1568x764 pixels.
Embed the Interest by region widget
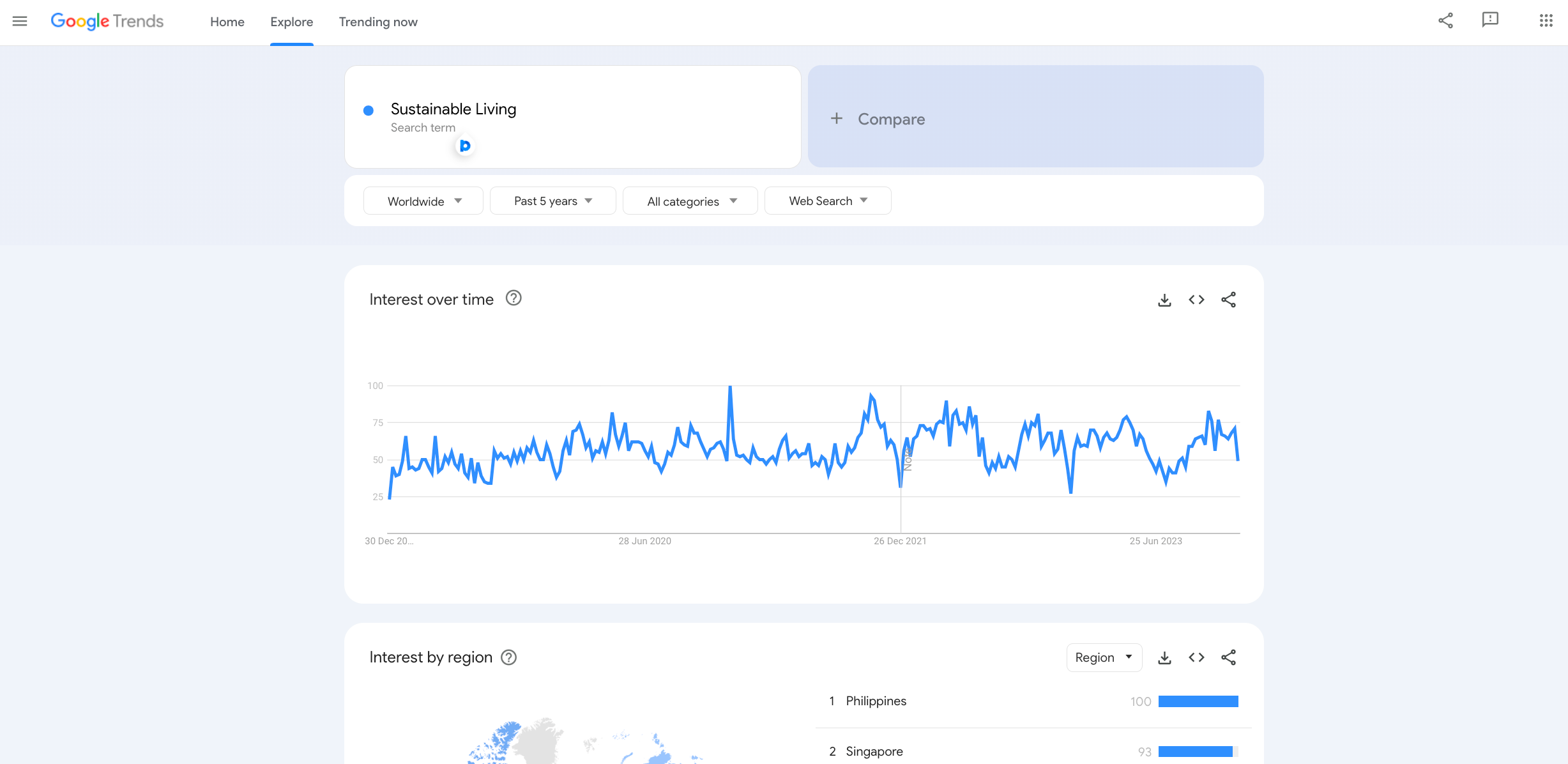[1196, 657]
